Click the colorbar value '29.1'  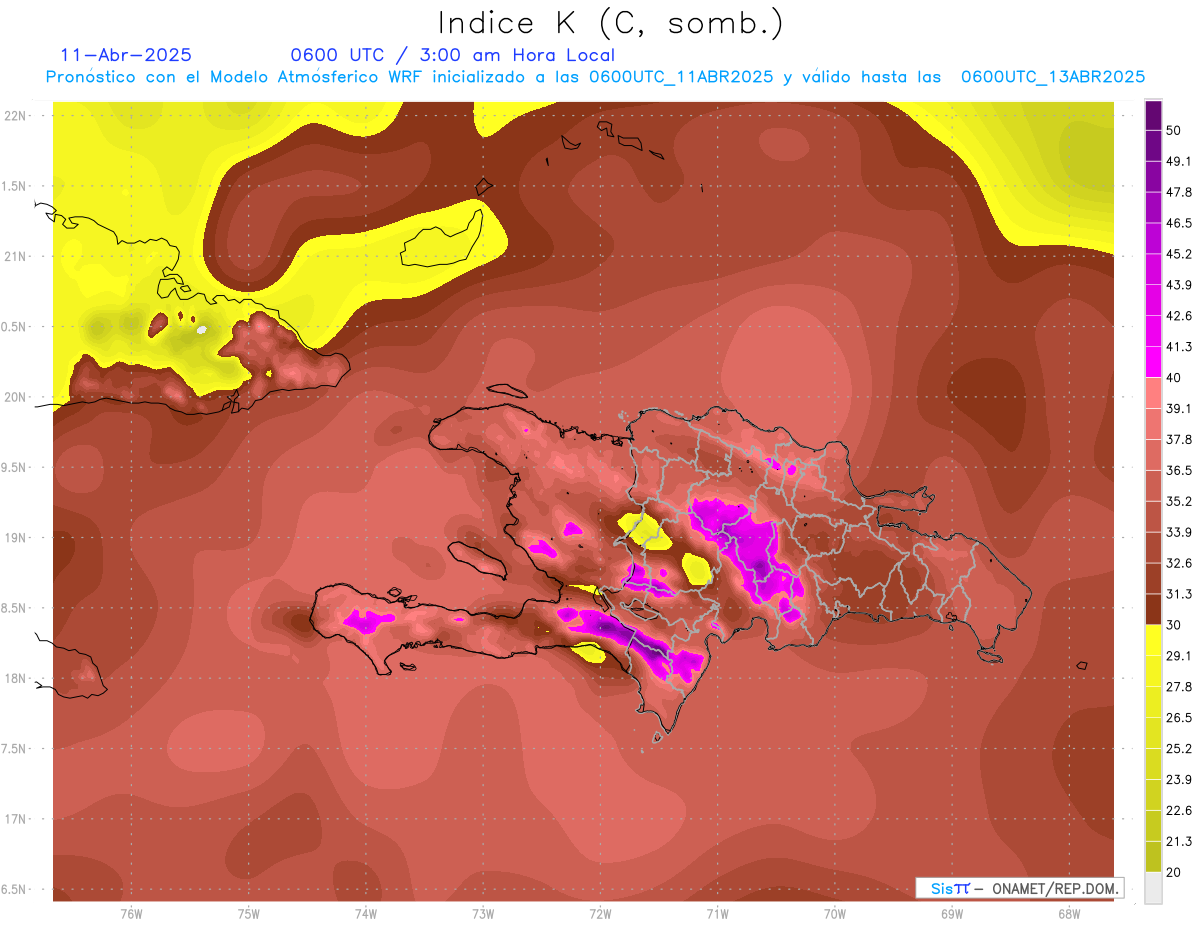pyautogui.click(x=1179, y=655)
